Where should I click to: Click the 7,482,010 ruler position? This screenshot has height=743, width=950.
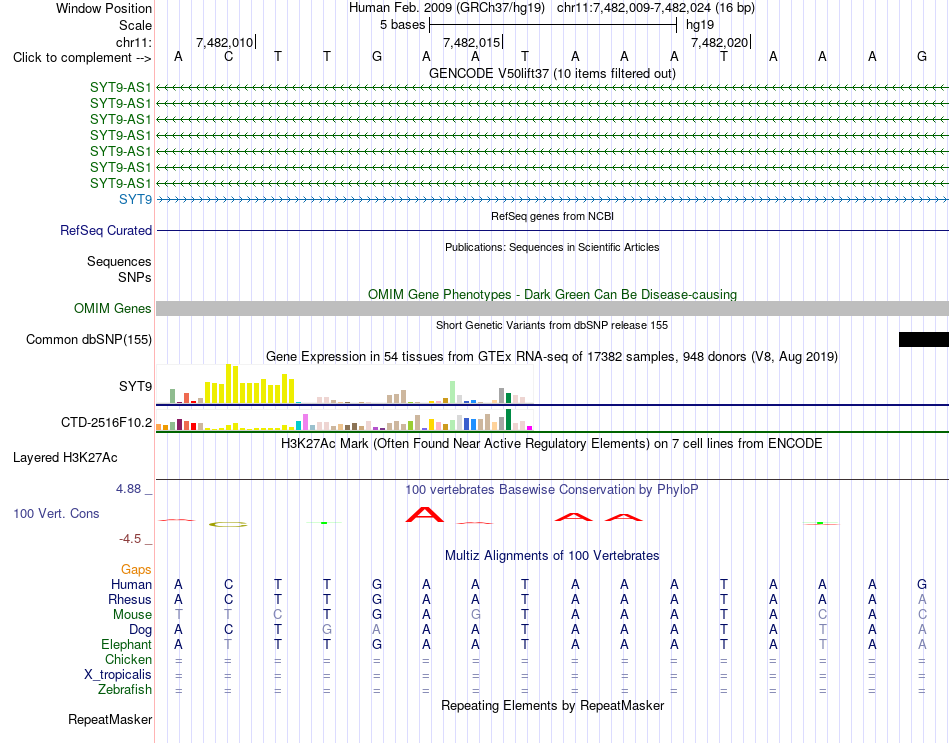[x=225, y=42]
